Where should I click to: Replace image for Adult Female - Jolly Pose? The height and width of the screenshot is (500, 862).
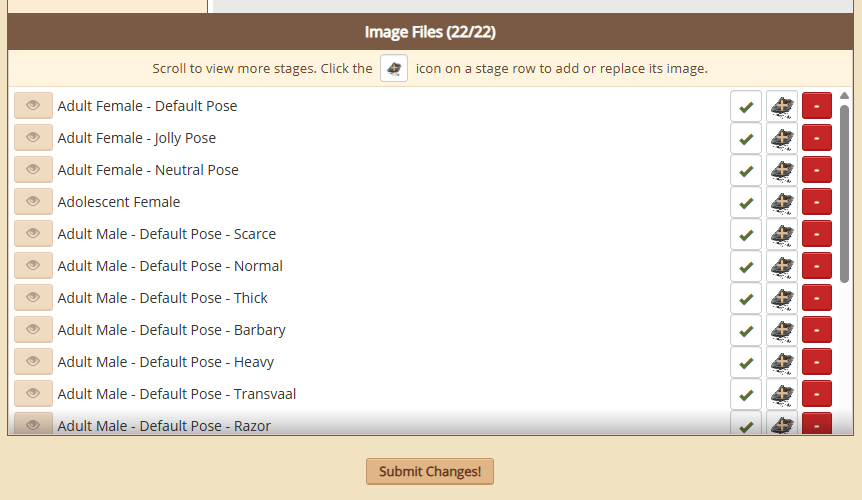click(x=781, y=138)
